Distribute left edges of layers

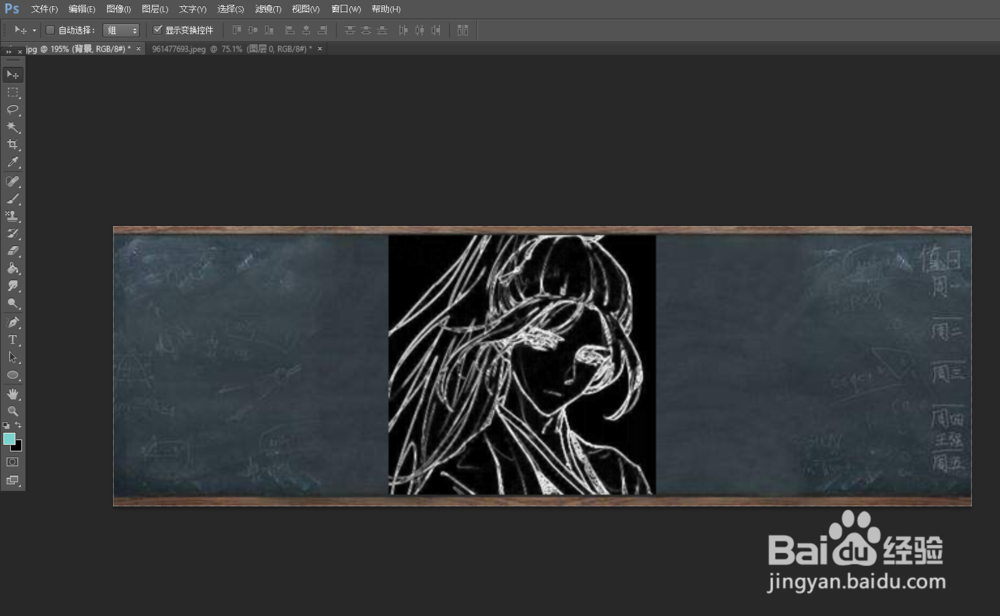[x=403, y=30]
